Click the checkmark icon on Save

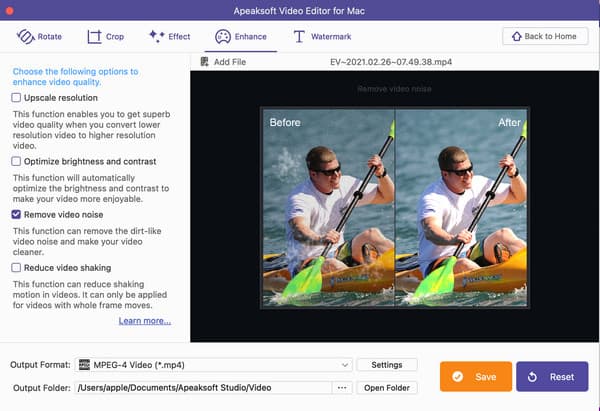pyautogui.click(x=457, y=377)
